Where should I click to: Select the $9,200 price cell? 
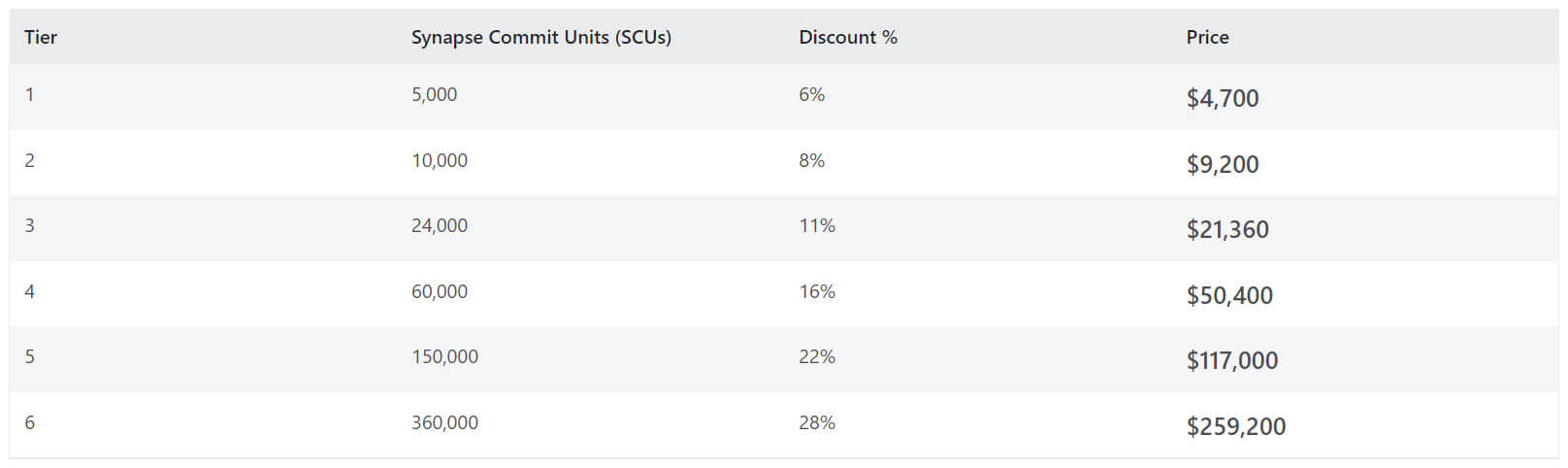point(1222,164)
